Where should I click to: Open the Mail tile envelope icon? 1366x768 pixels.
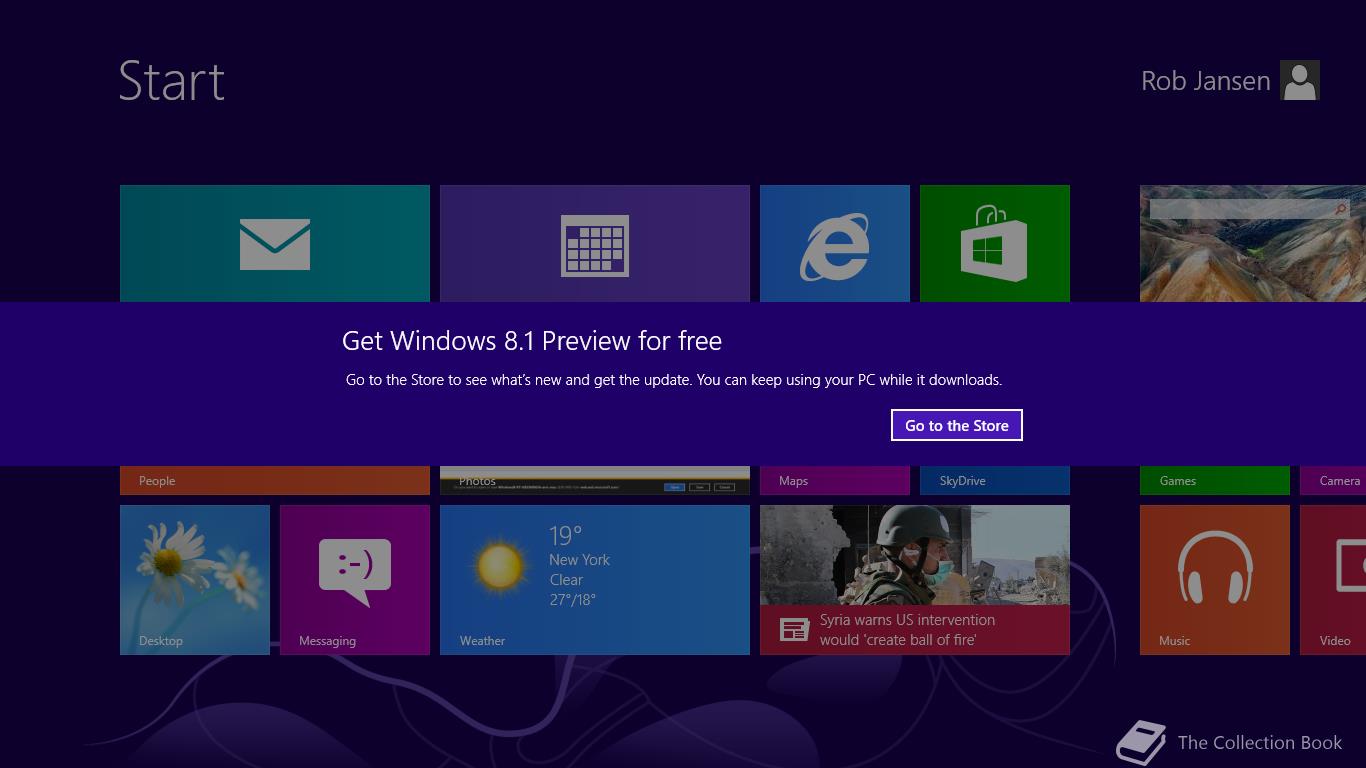[275, 245]
